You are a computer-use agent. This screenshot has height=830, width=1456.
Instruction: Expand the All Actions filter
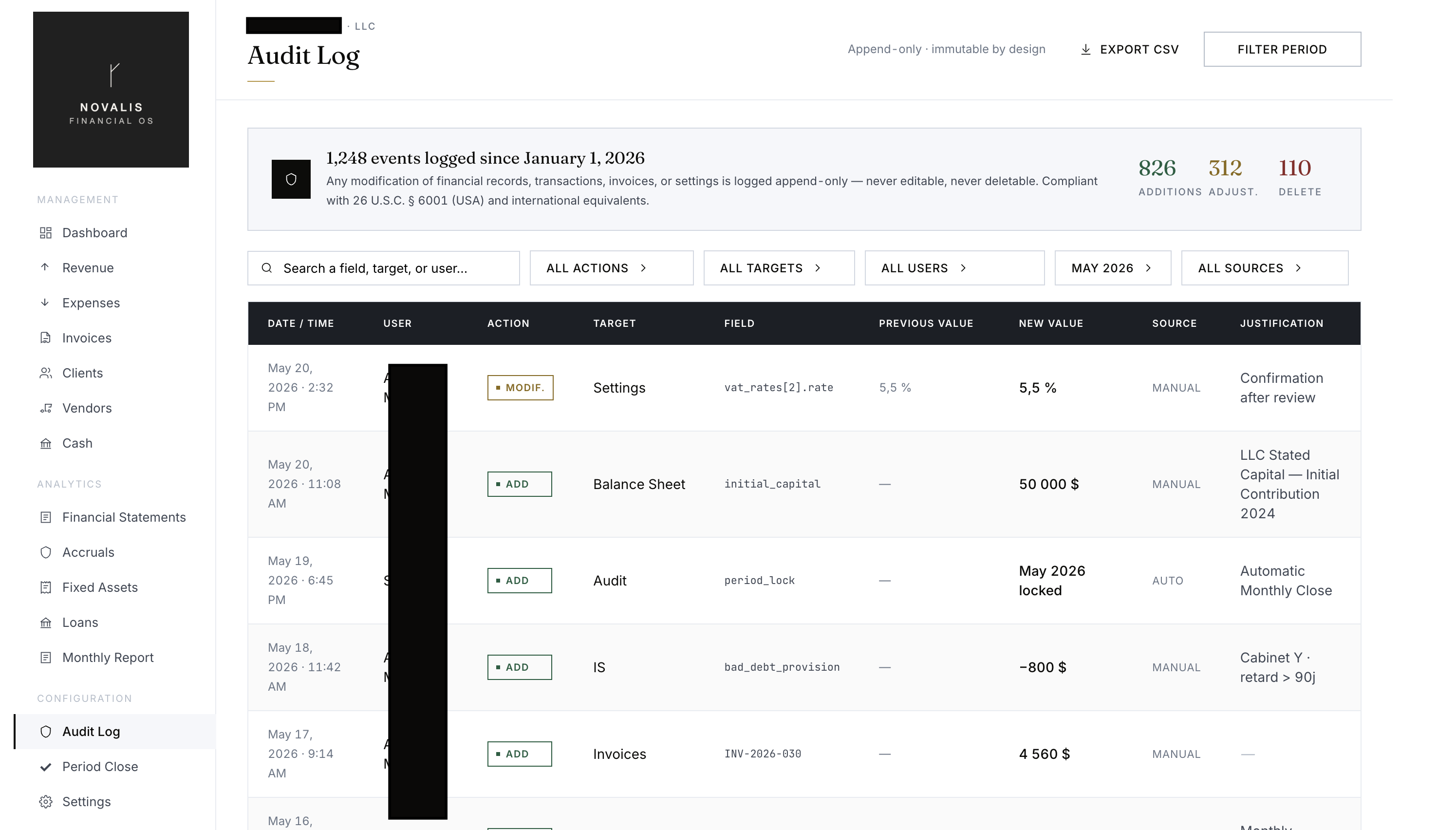point(612,268)
